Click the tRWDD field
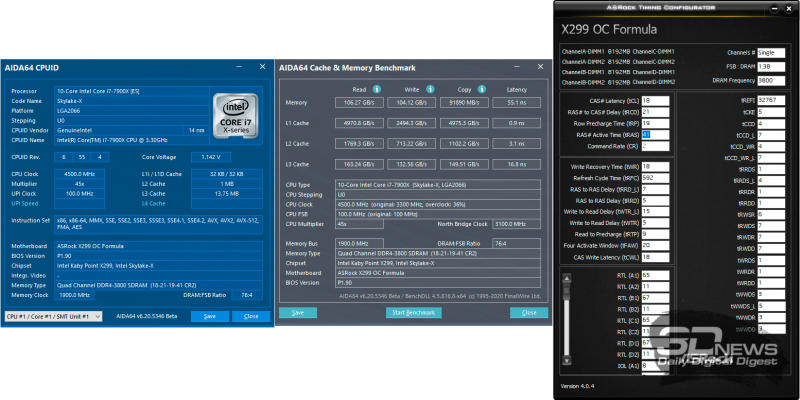 coord(771,248)
